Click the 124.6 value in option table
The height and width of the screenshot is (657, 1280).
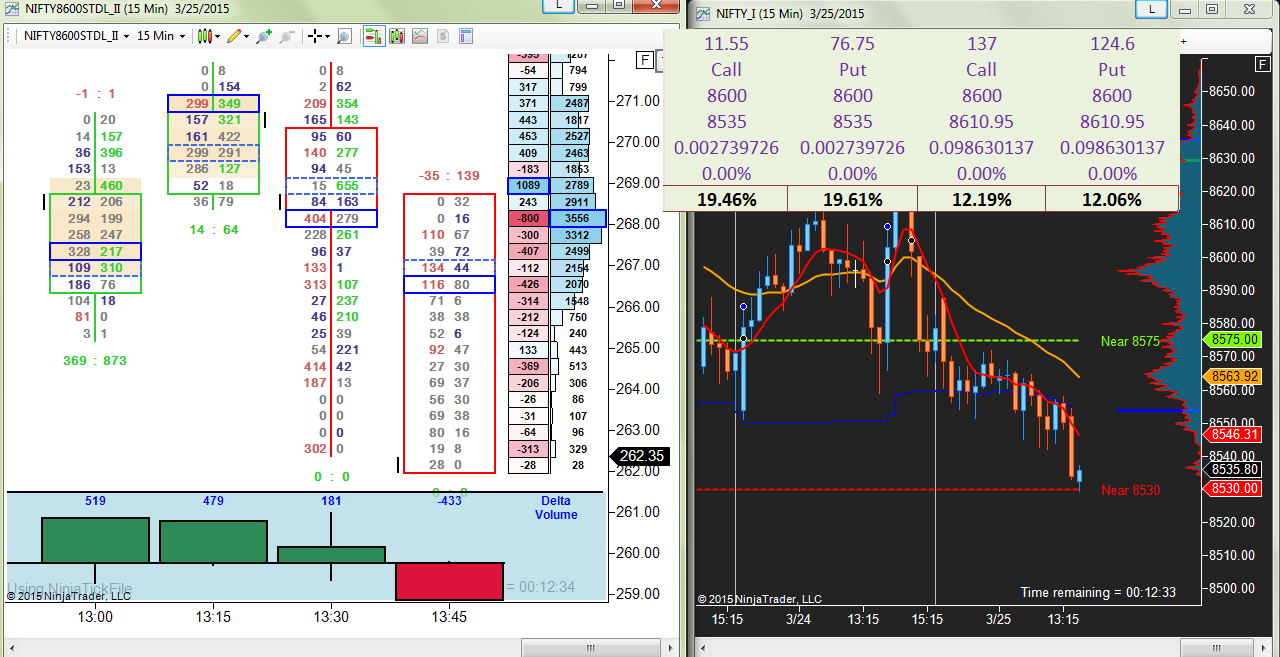pyautogui.click(x=1112, y=44)
